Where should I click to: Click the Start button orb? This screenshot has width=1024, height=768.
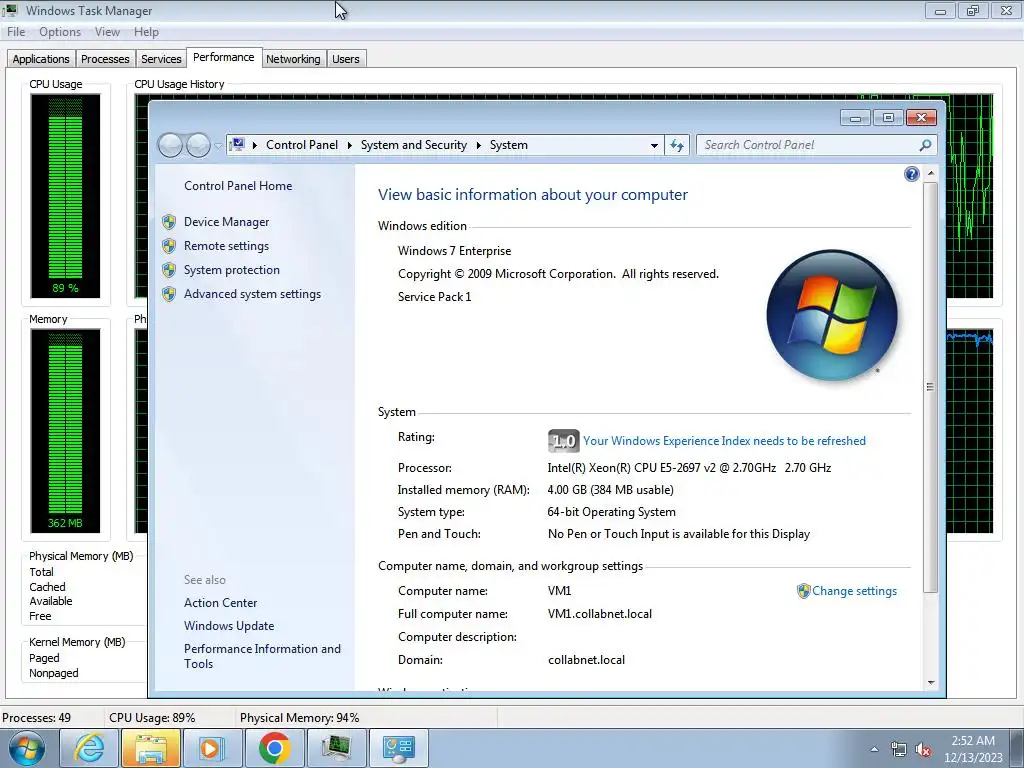tap(27, 748)
